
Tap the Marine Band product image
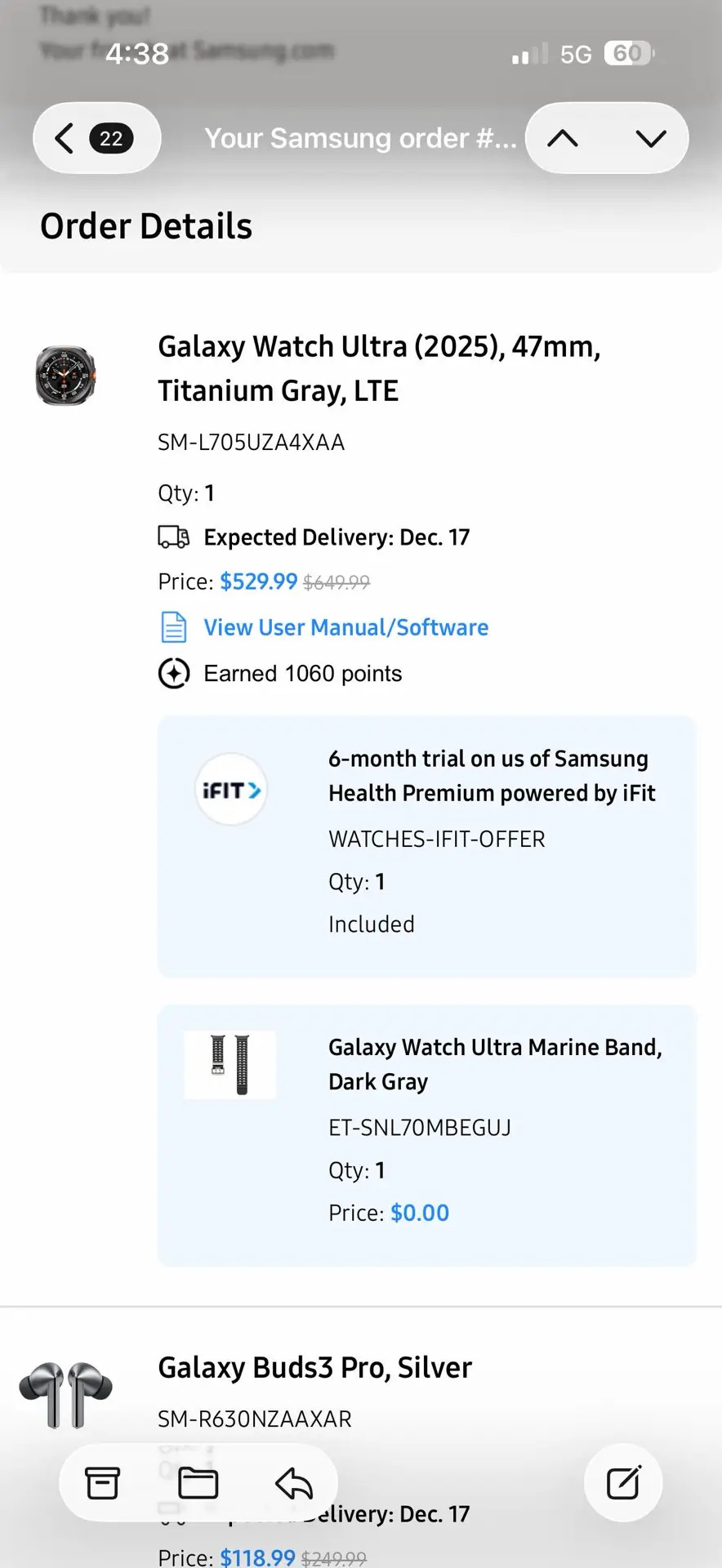click(x=230, y=1064)
